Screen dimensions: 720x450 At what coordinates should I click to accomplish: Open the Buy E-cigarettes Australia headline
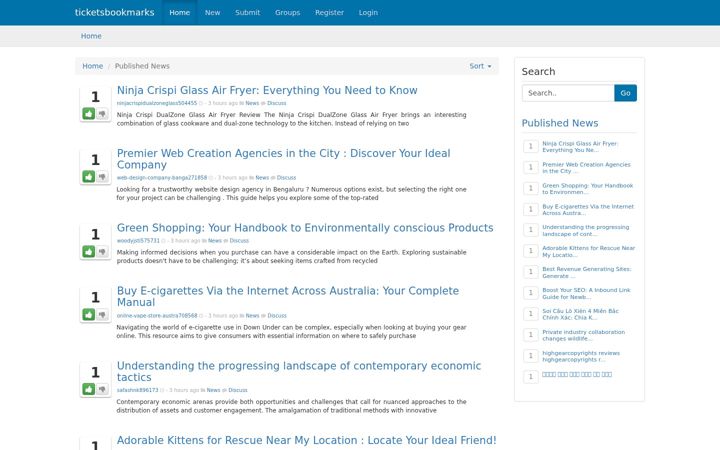click(x=287, y=297)
